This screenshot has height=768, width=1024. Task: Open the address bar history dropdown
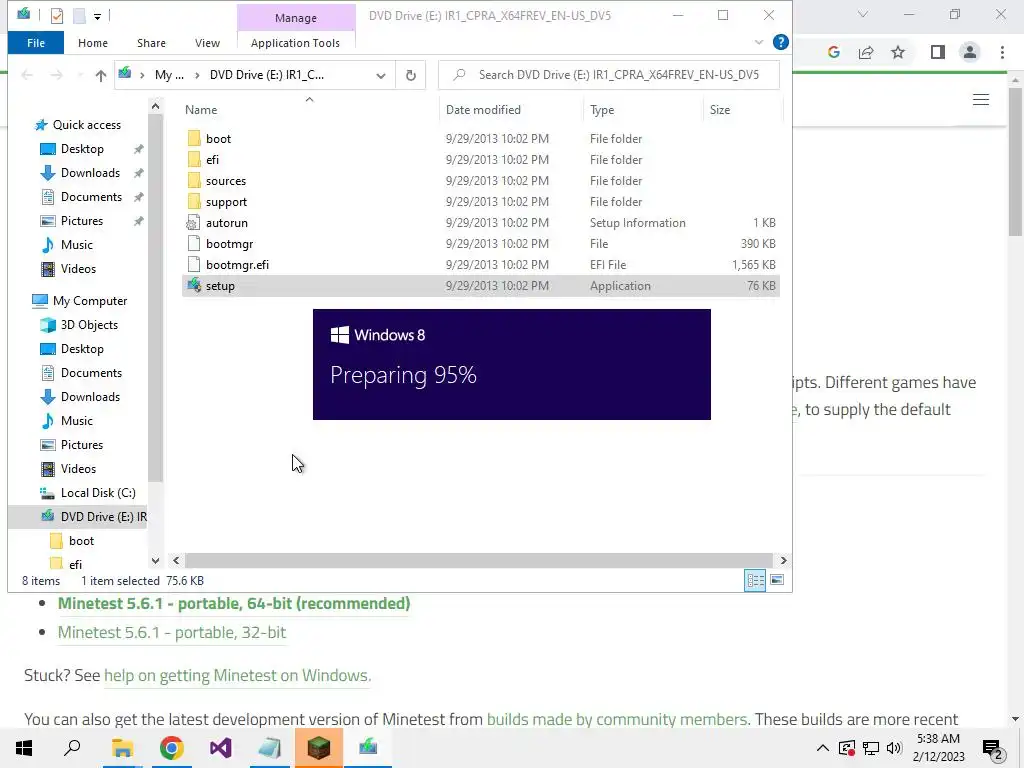381,75
